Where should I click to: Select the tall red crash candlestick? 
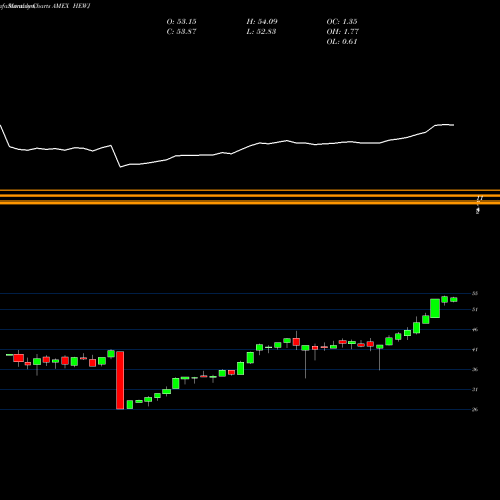pos(120,380)
